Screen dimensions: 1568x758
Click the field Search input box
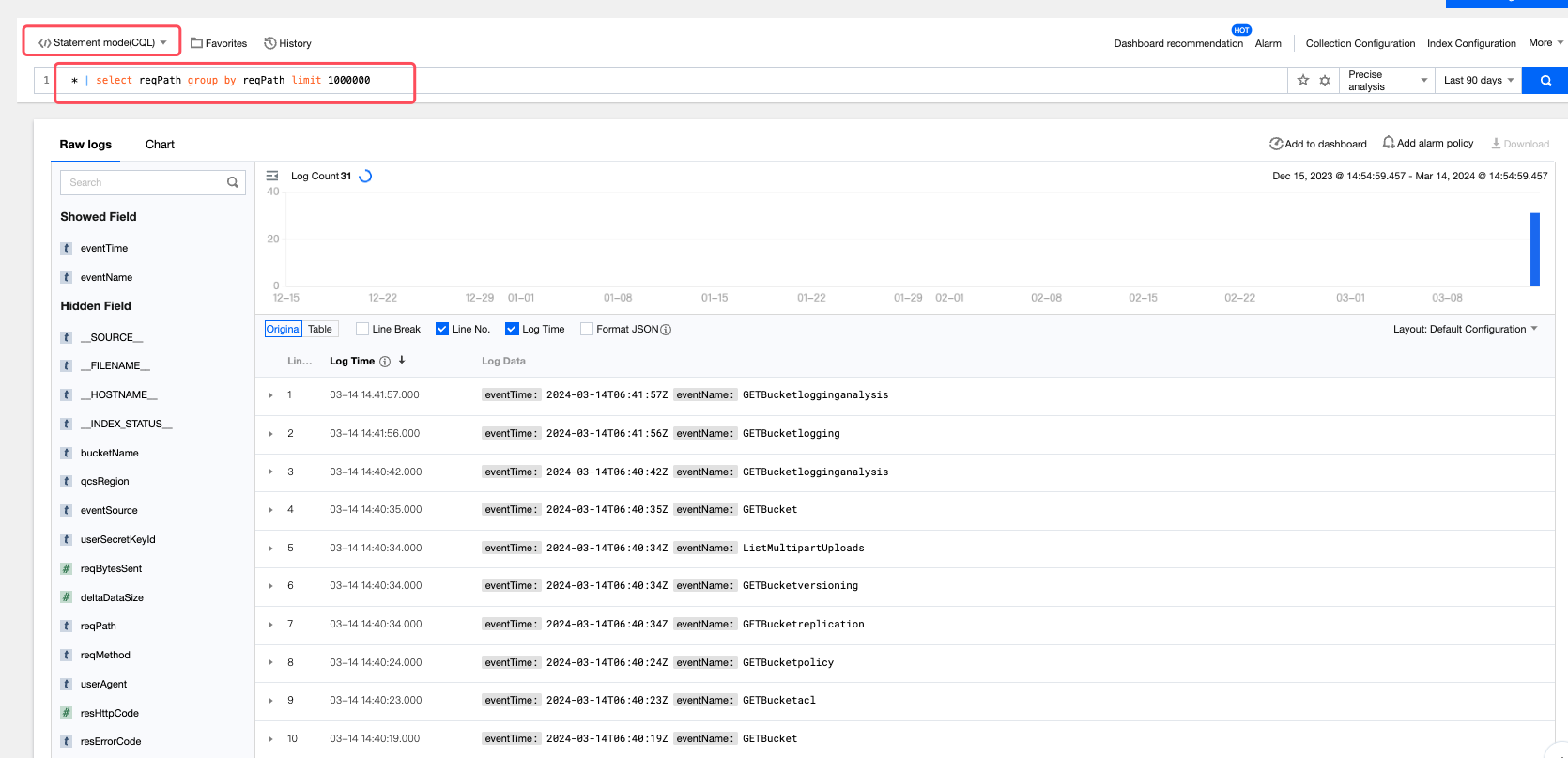143,182
